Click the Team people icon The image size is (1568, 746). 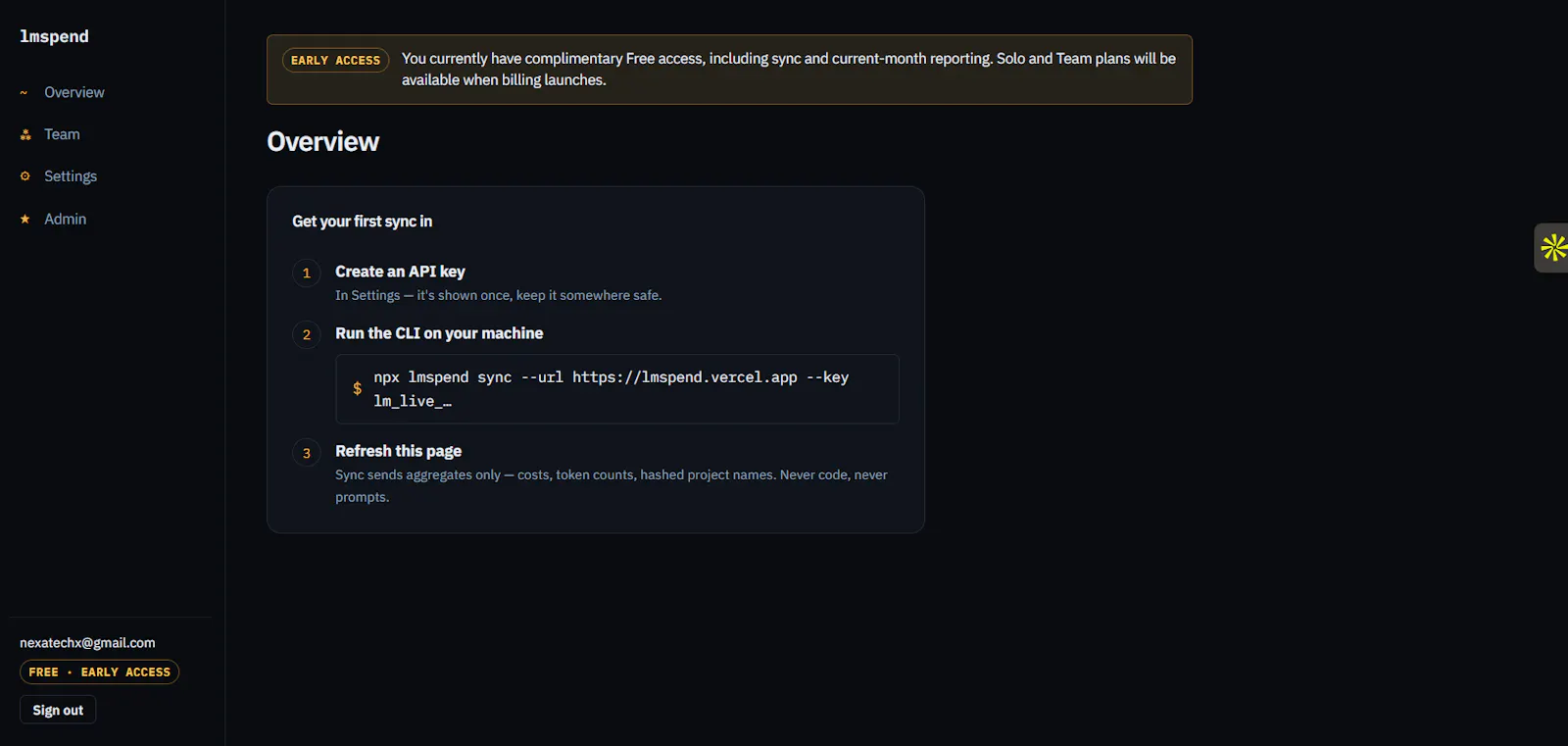coord(25,134)
